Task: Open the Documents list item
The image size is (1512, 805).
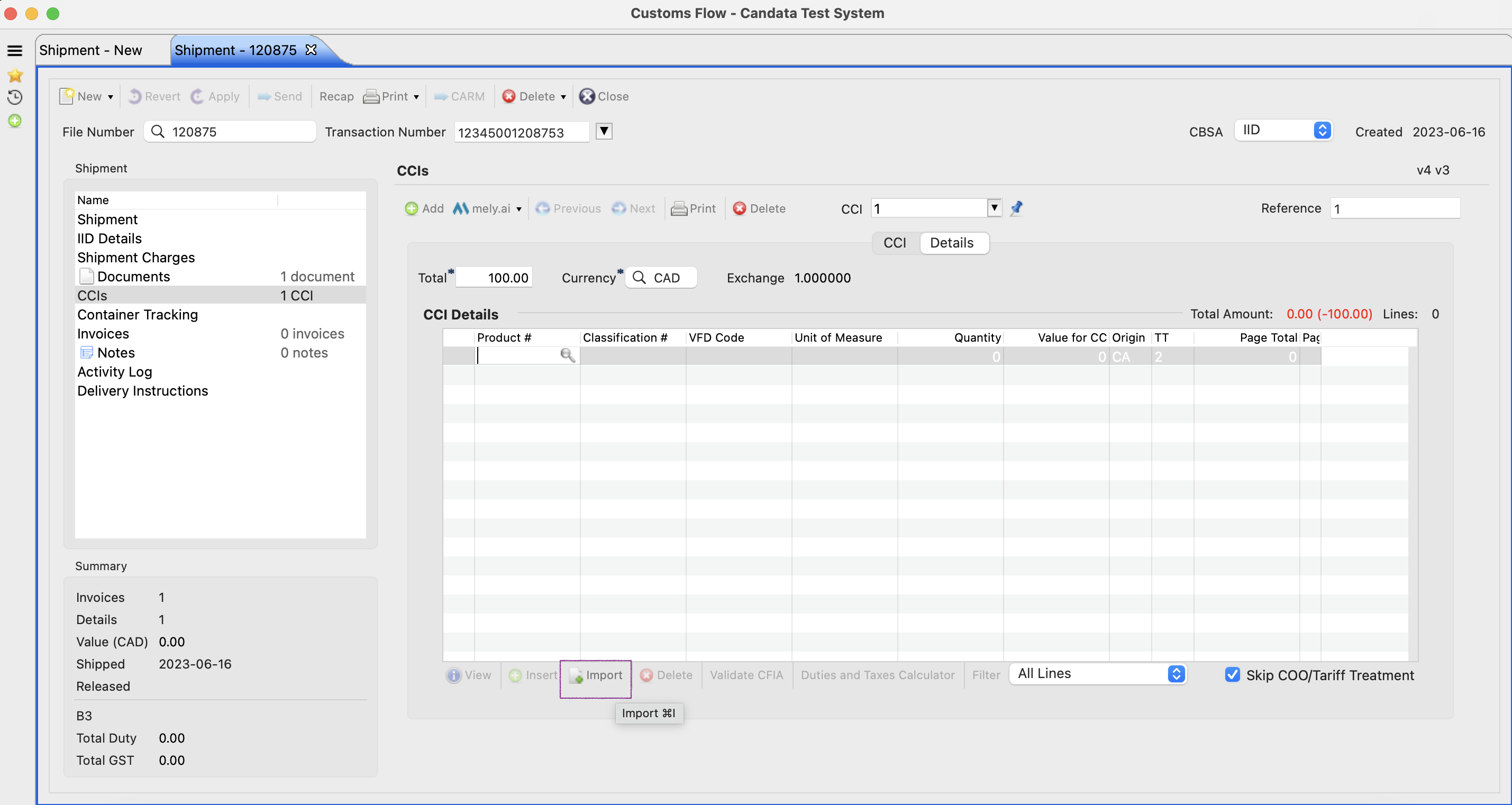Action: [220, 276]
